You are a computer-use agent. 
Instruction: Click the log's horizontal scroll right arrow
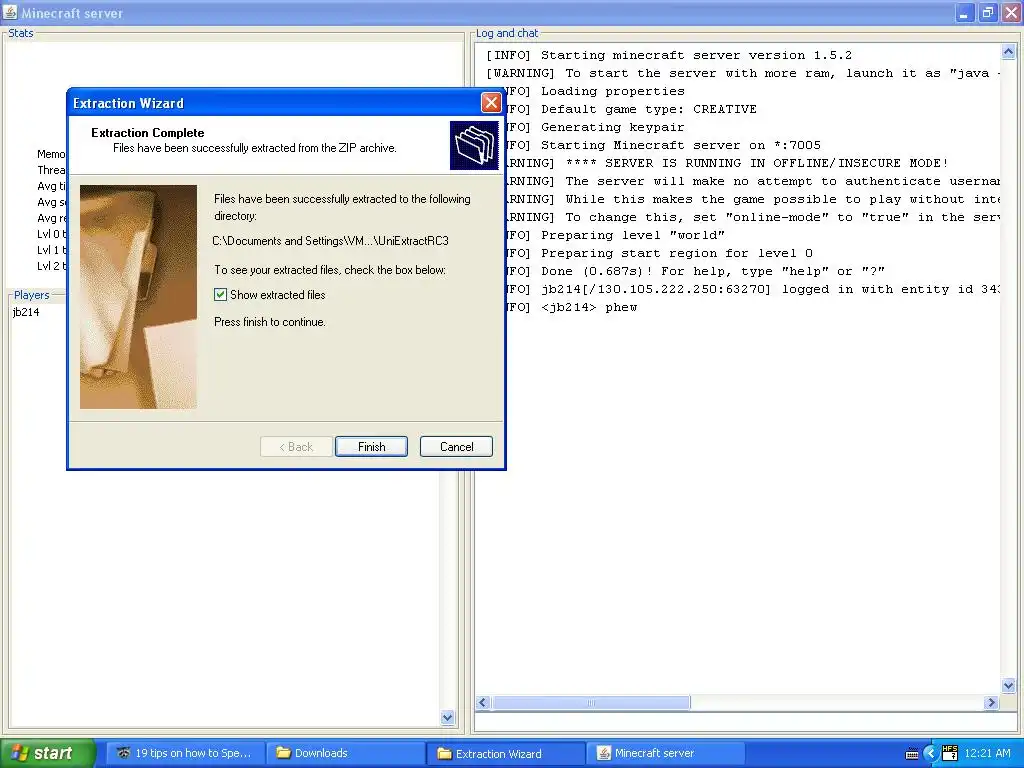(x=991, y=703)
